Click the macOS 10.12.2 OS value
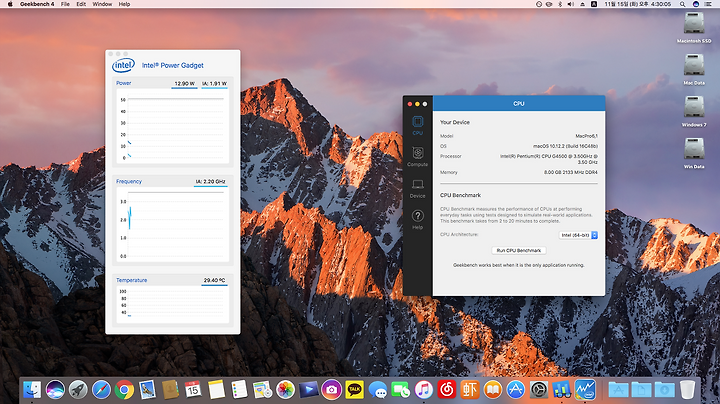Viewport: 720px width, 404px height. coord(565,146)
